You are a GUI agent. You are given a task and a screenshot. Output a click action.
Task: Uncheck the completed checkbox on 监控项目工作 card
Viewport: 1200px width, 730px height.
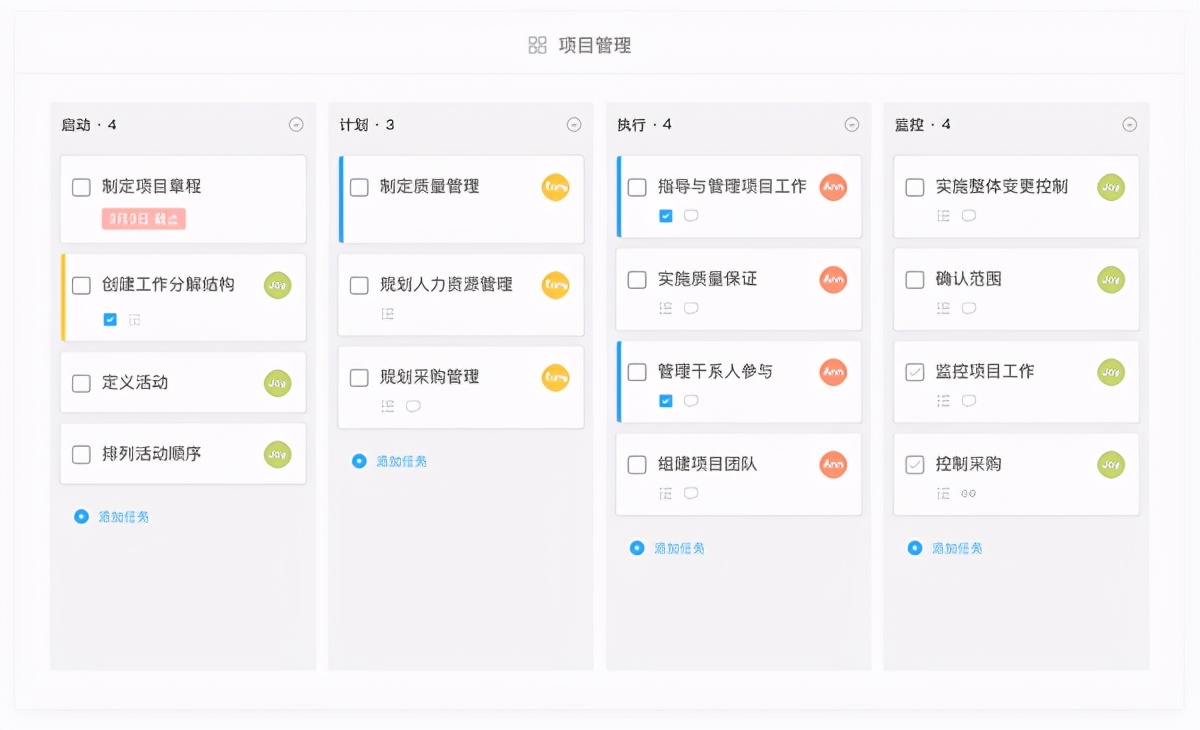(914, 371)
